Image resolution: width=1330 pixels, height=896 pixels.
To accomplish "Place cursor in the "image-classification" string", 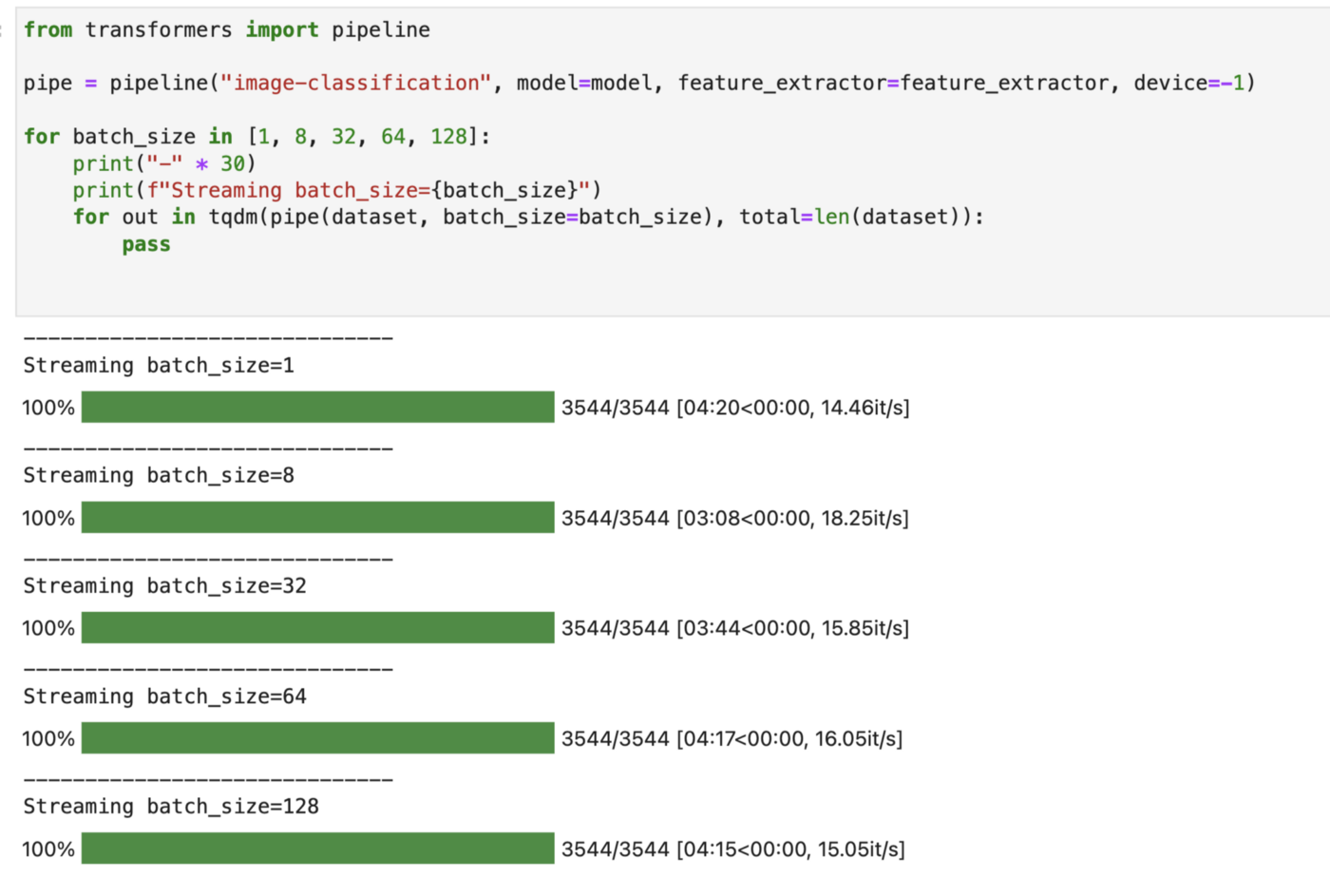I will (x=356, y=84).
